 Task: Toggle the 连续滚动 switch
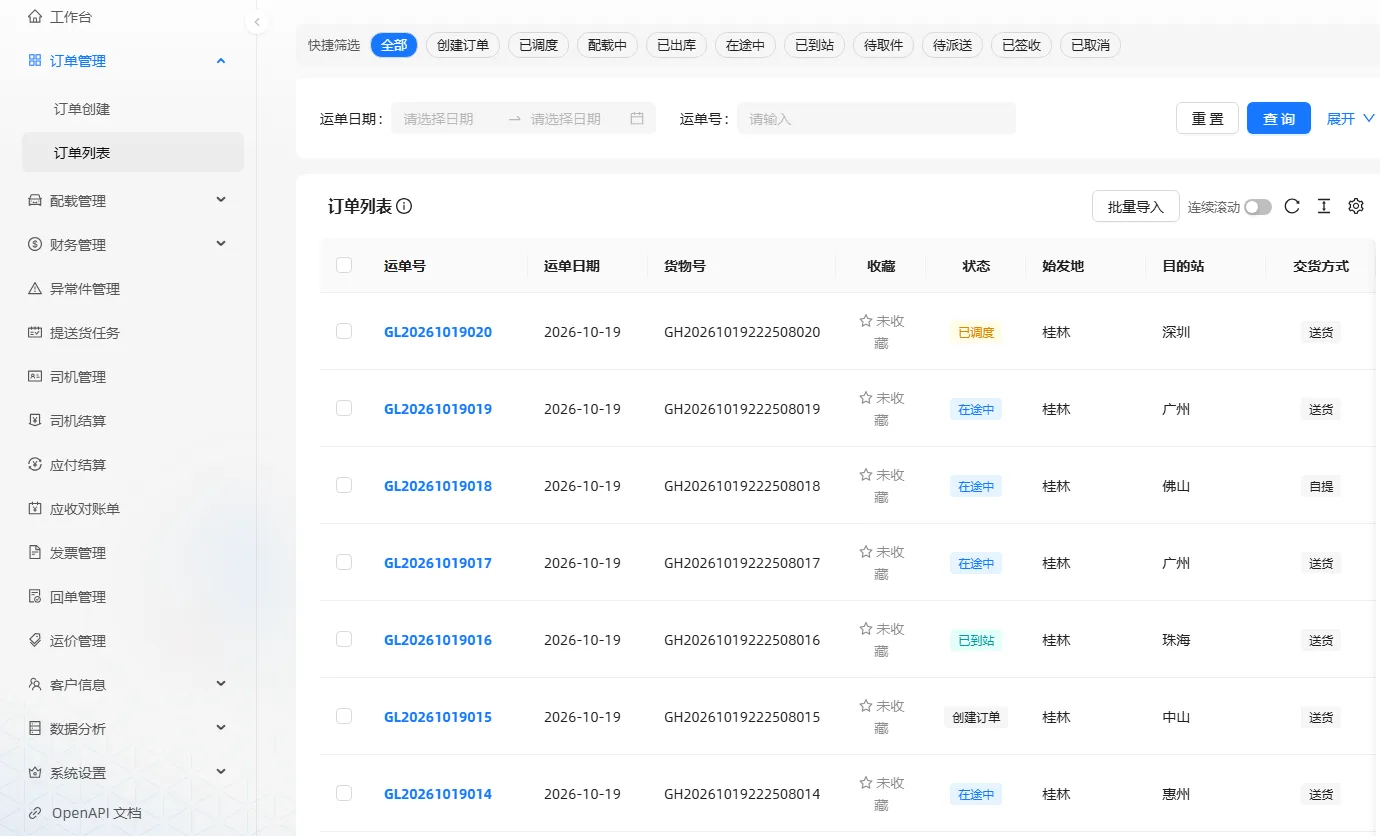tap(1258, 207)
